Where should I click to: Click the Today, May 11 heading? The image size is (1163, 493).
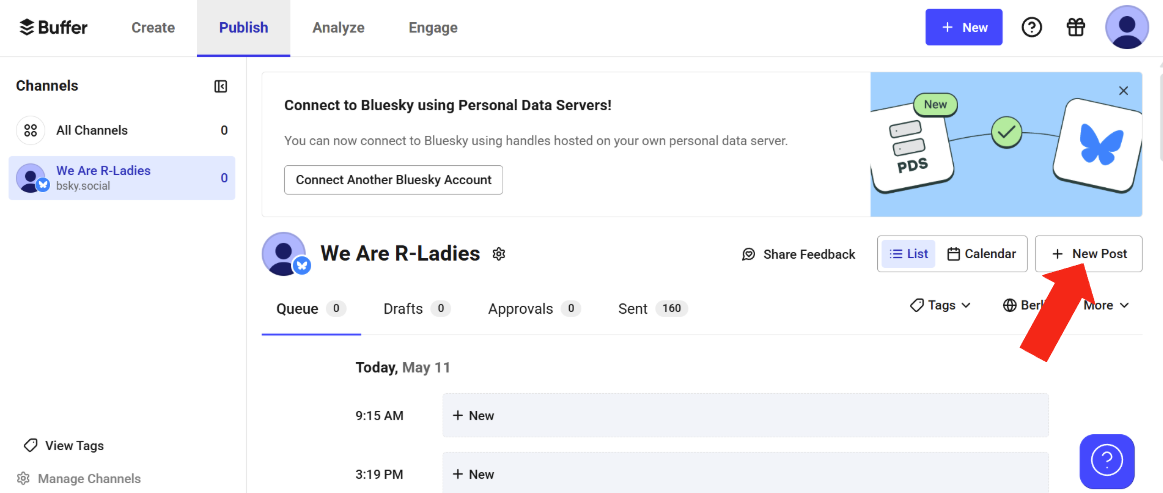[x=403, y=367]
